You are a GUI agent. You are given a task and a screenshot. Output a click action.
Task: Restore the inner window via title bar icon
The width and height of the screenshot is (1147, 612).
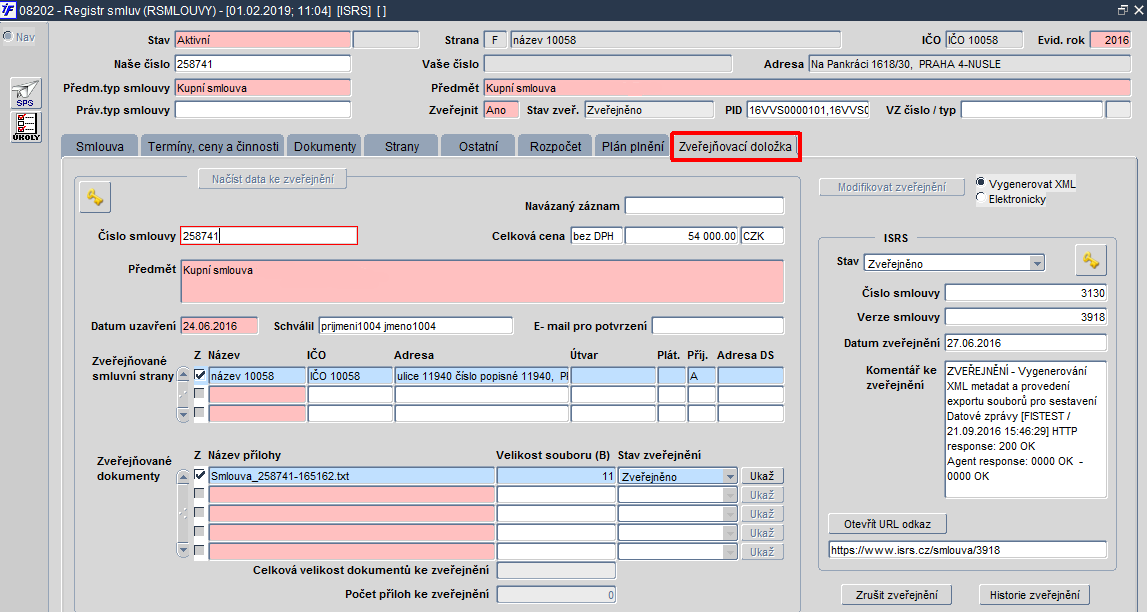coord(1123,10)
